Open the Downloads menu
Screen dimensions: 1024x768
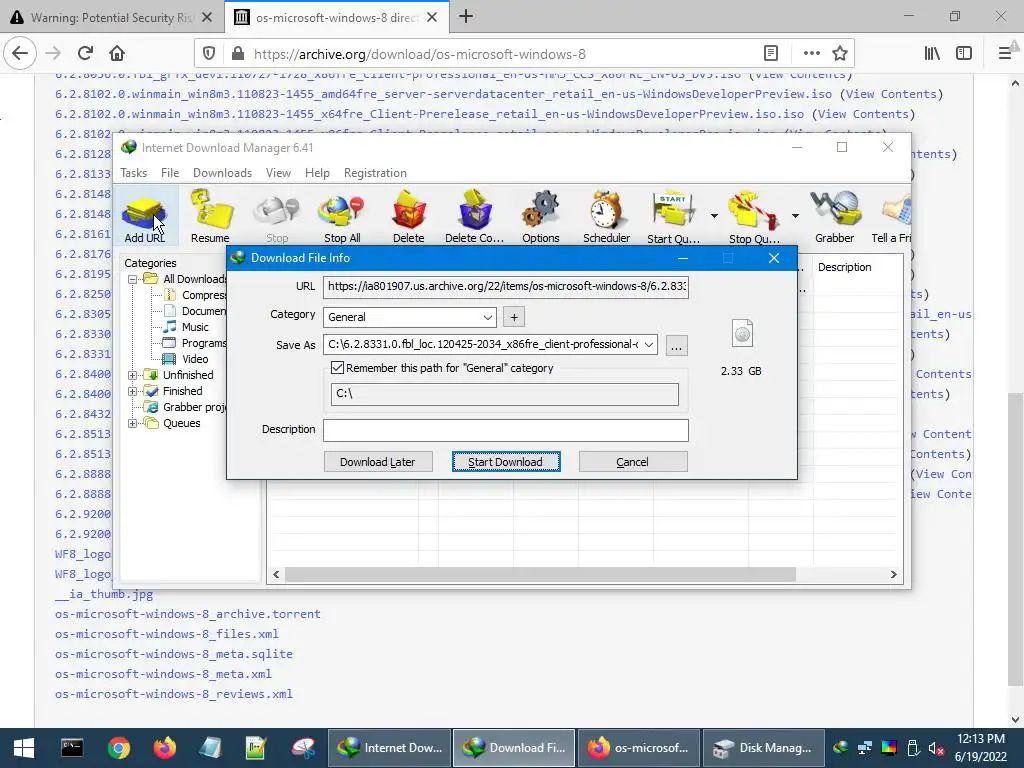tap(222, 173)
